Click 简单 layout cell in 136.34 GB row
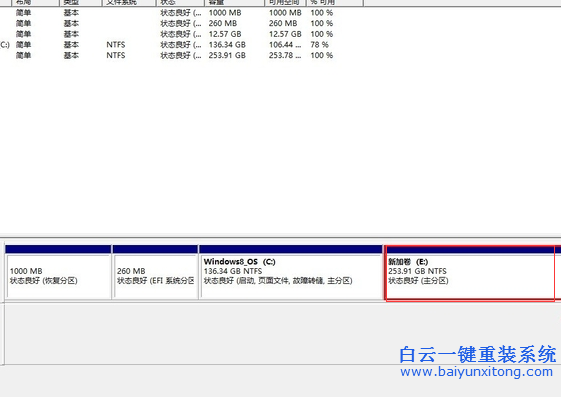This screenshot has width=561, height=397. pos(23,45)
